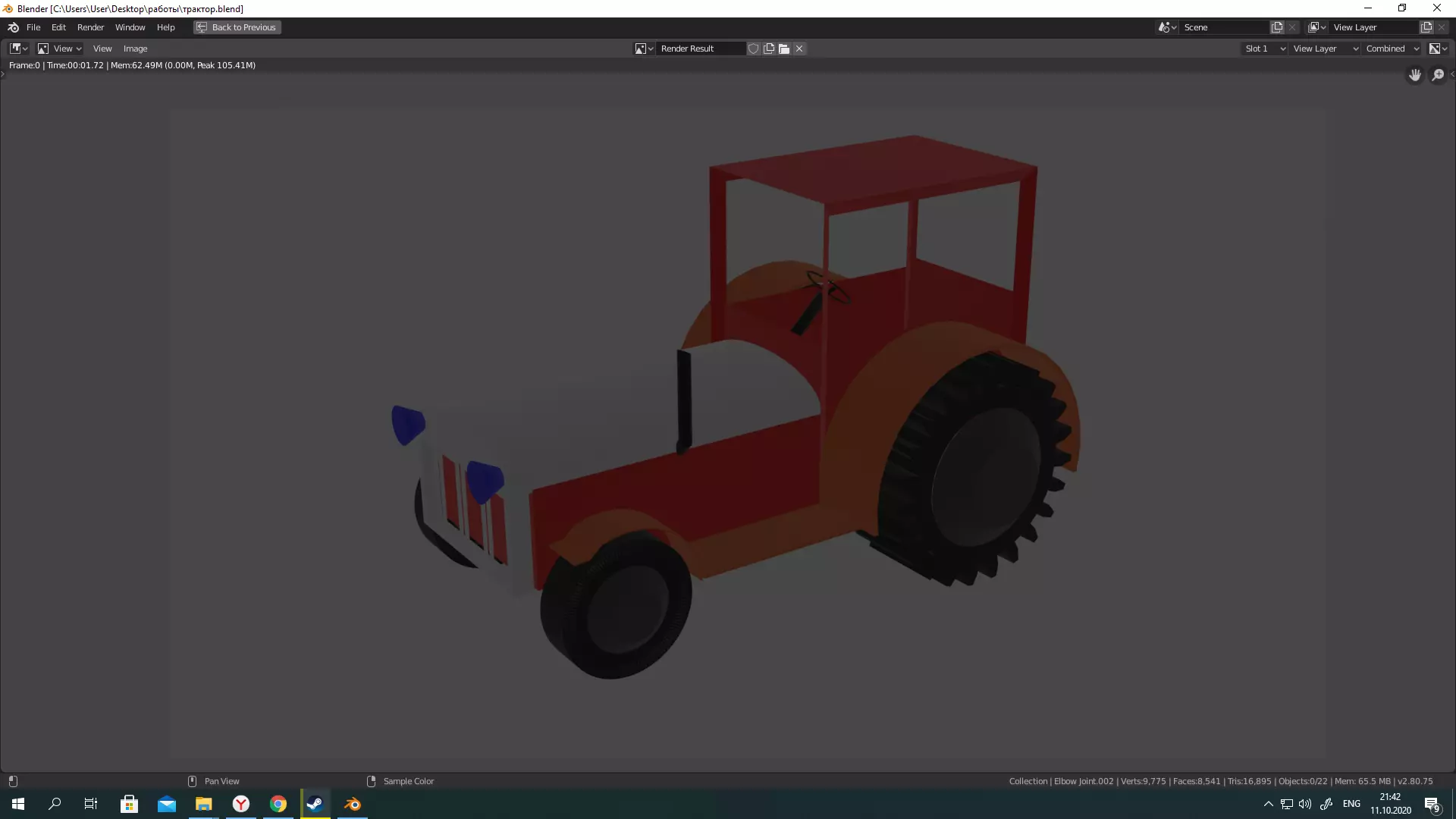Open the Combined pass dropdown
Screen dimensions: 1456x819
[x=1392, y=49]
